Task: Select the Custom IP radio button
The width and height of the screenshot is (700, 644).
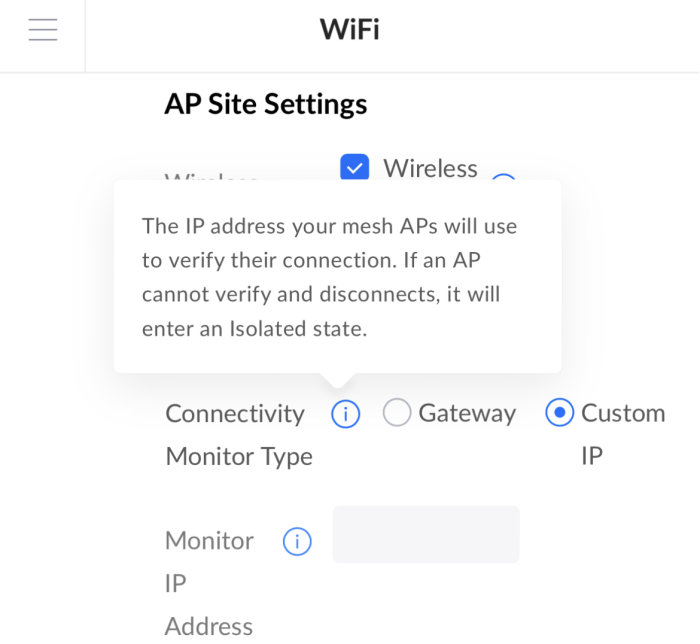Action: 559,413
